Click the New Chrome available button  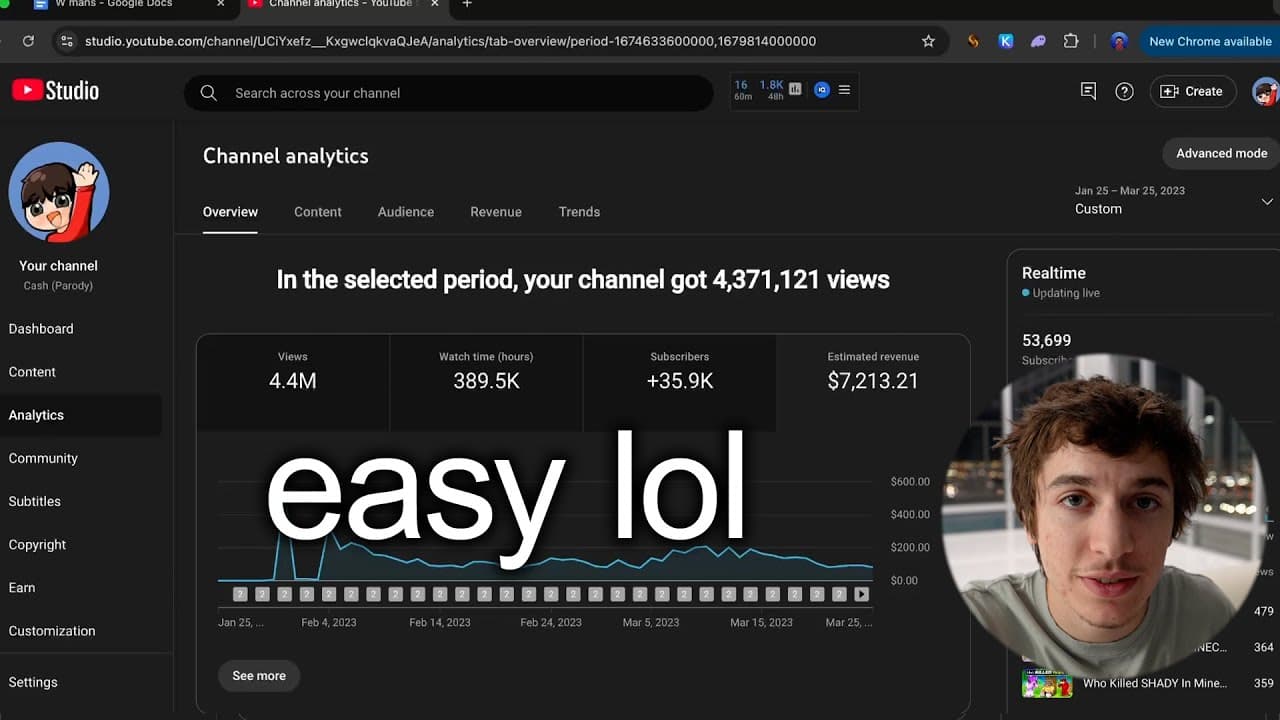1210,41
